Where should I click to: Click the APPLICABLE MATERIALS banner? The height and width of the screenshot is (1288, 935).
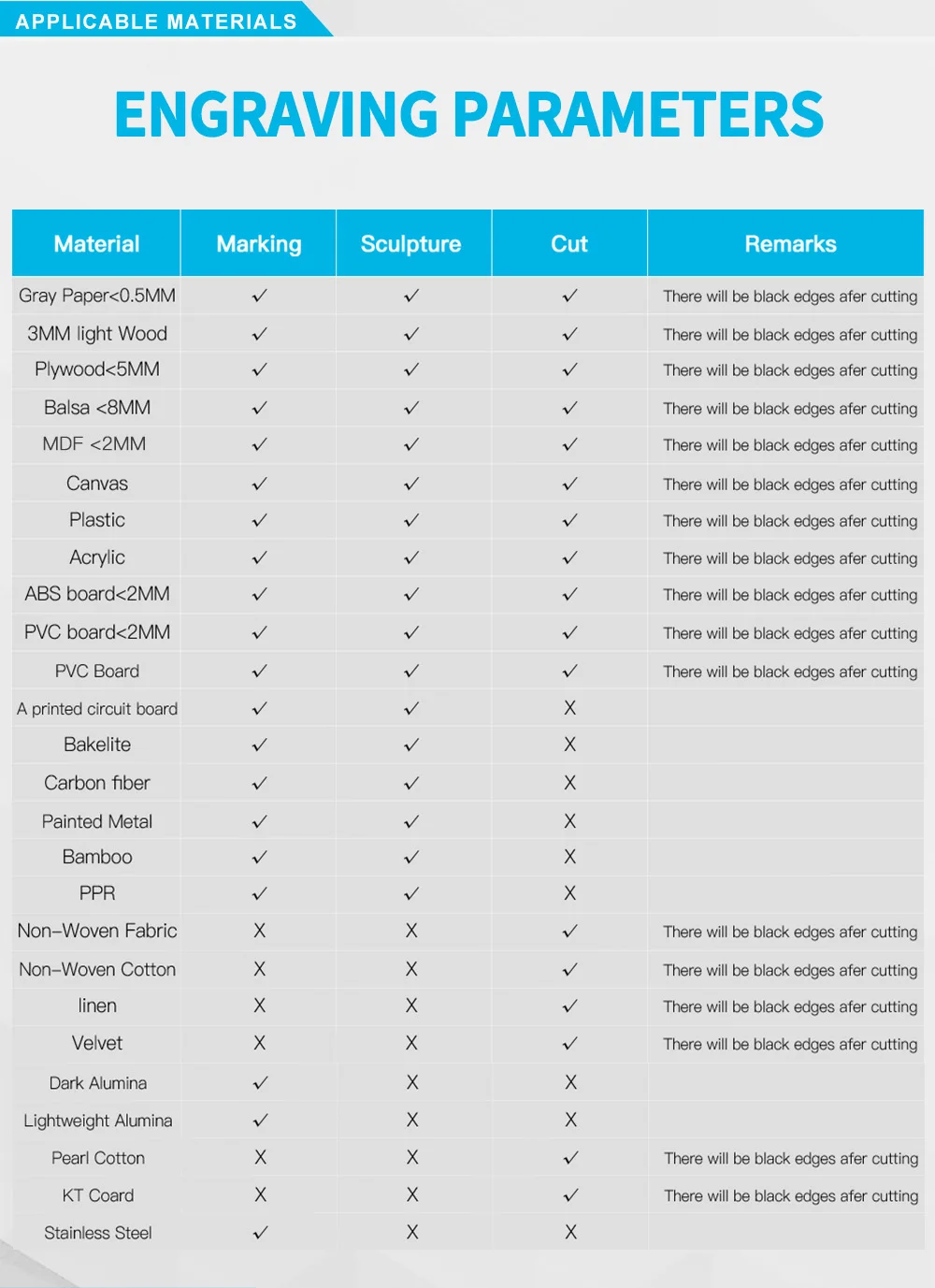[156, 22]
